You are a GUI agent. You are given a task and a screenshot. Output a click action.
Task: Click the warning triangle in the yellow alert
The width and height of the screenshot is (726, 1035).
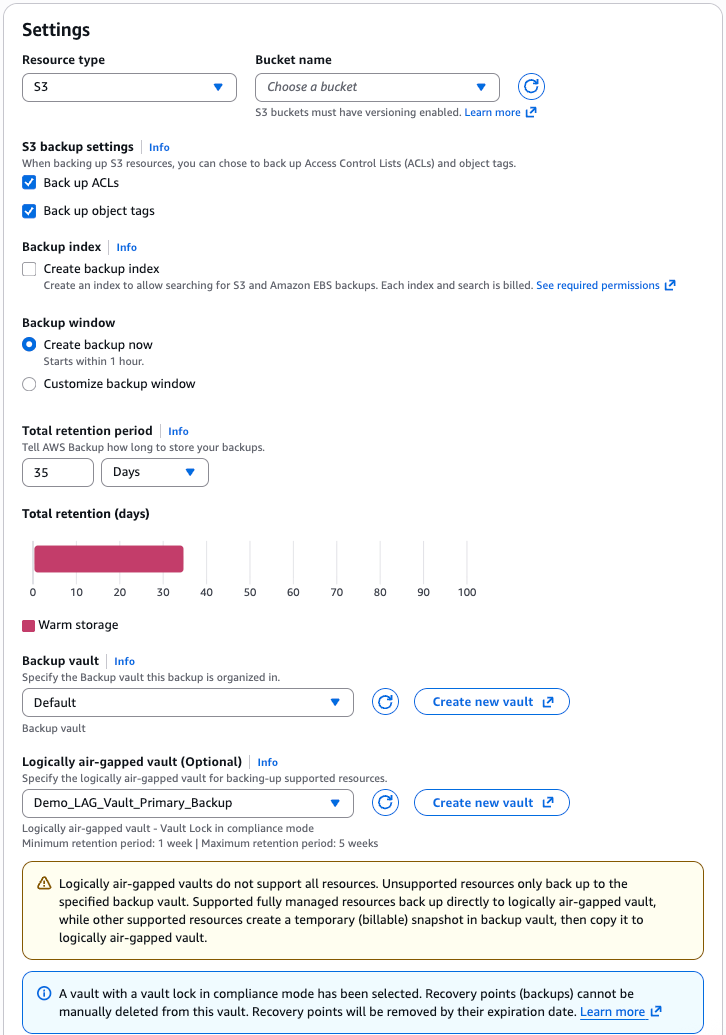tap(45, 884)
